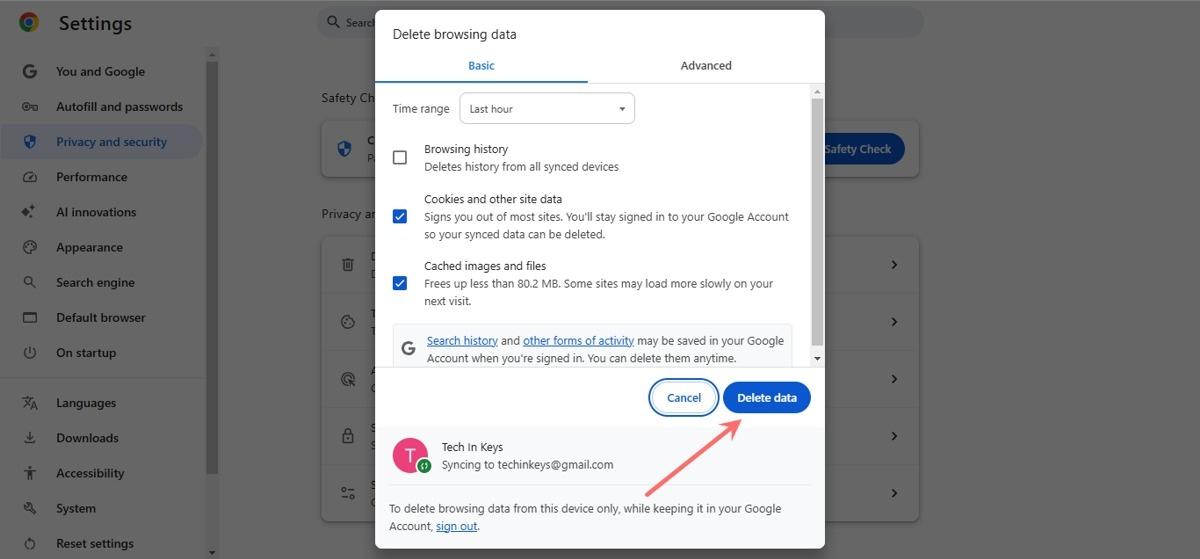
Task: Click the sign out link
Action: 457,526
